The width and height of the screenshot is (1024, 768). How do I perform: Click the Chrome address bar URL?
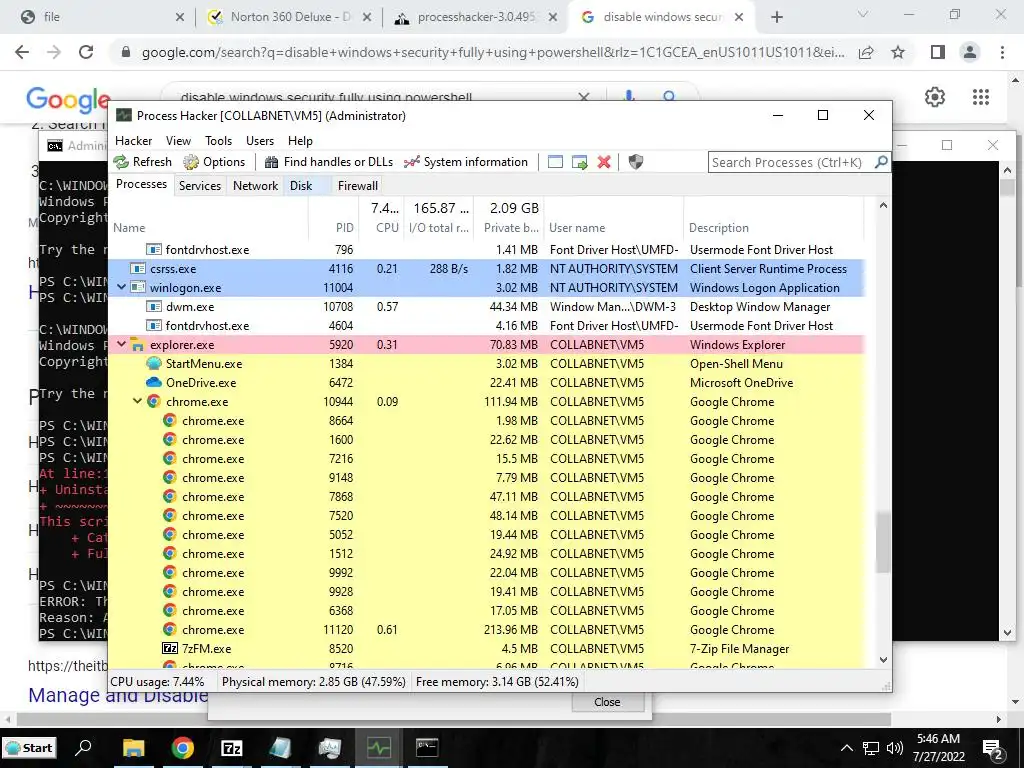click(x=493, y=52)
